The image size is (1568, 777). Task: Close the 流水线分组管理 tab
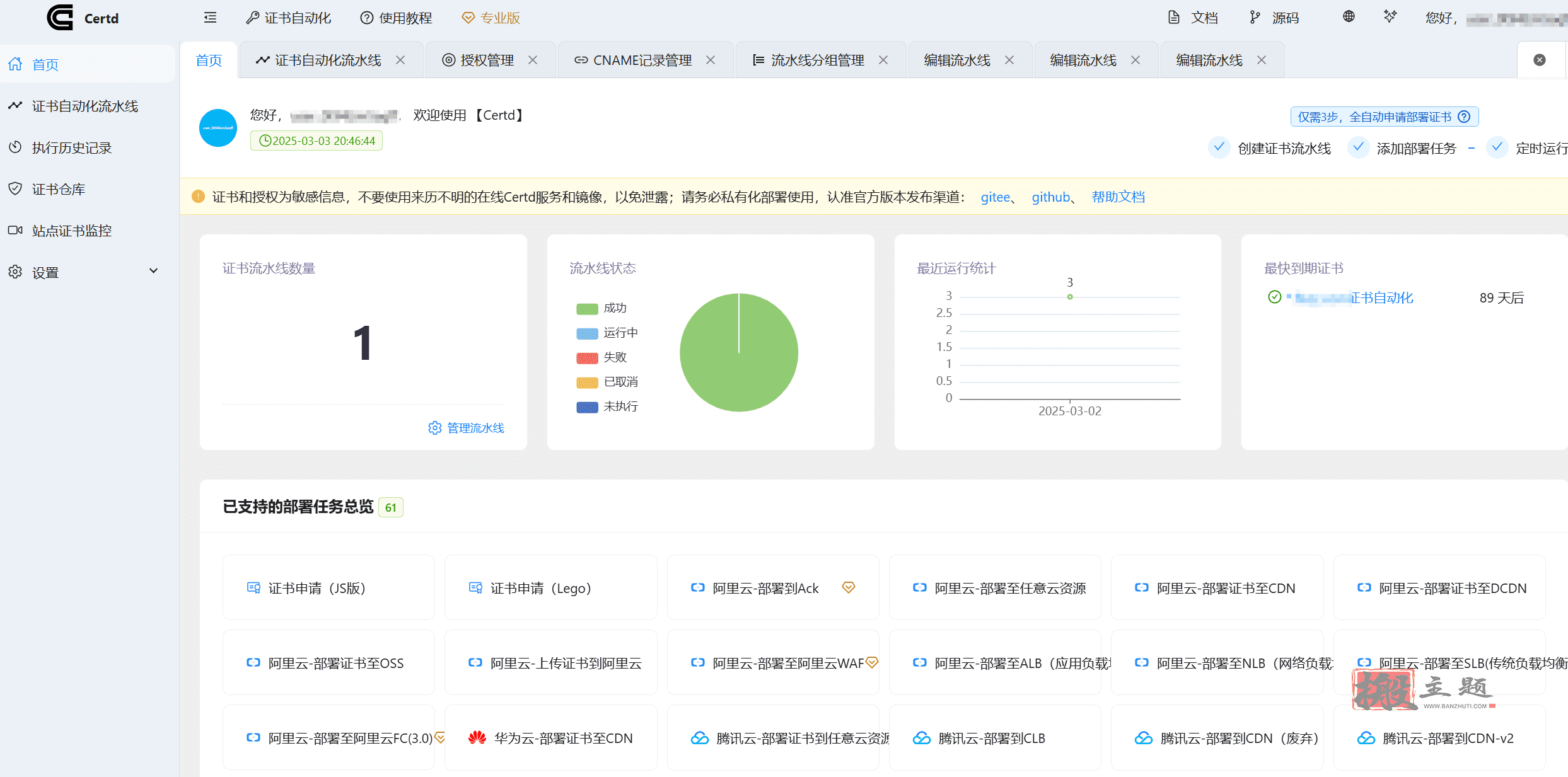[883, 60]
